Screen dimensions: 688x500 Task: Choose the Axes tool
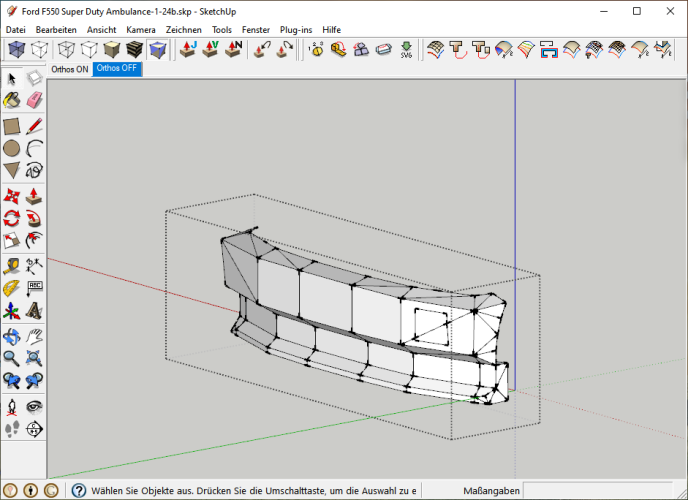pyautogui.click(x=12, y=310)
